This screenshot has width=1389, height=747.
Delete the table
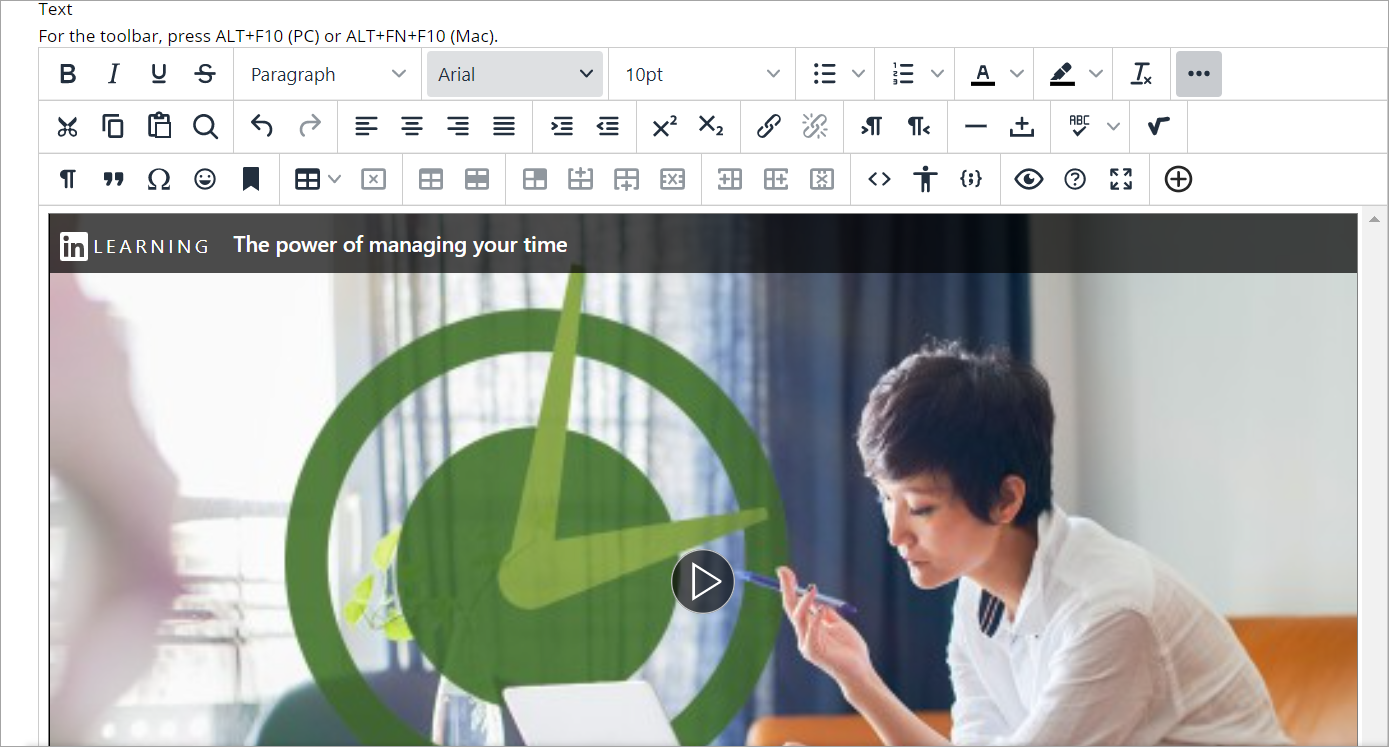(x=373, y=179)
